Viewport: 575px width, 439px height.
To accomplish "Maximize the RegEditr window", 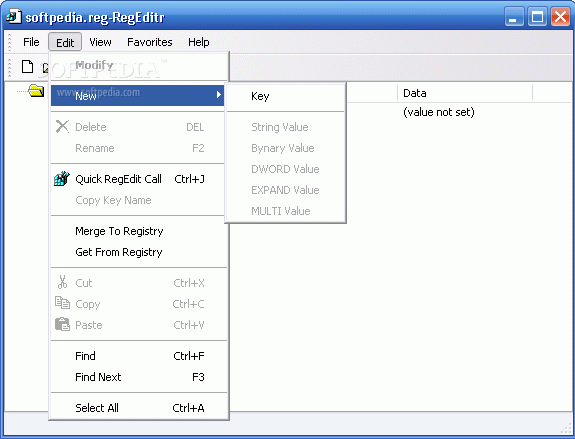I will 538,17.
